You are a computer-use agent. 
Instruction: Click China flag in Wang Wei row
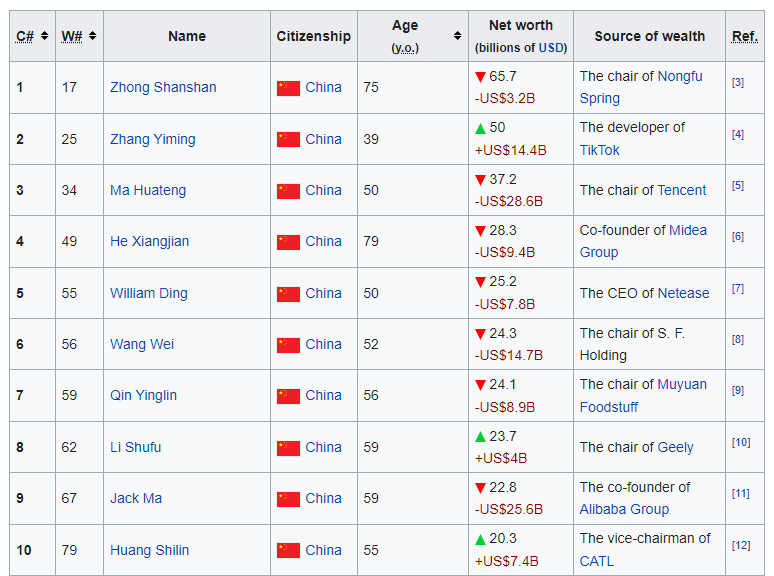pyautogui.click(x=288, y=345)
